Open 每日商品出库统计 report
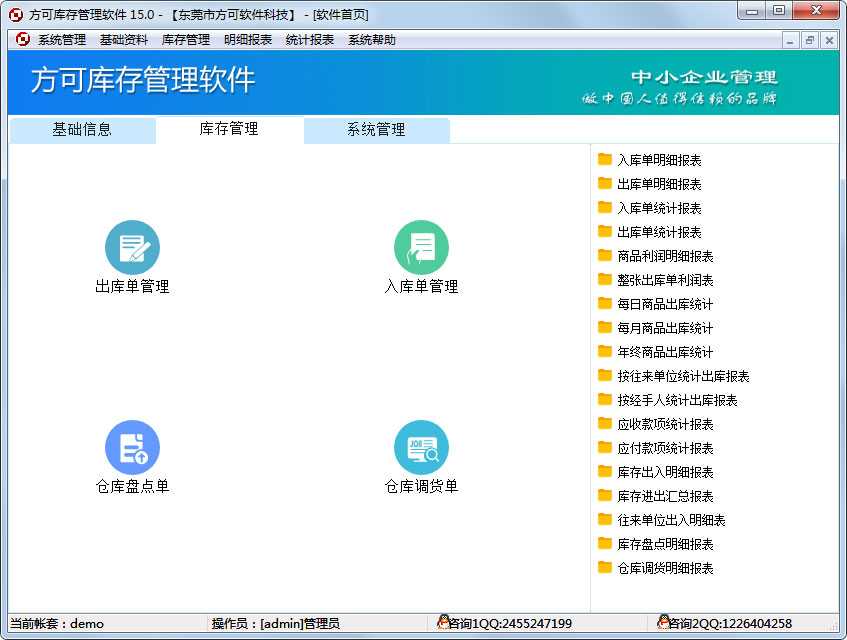This screenshot has height=640, width=847. pyautogui.click(x=665, y=304)
